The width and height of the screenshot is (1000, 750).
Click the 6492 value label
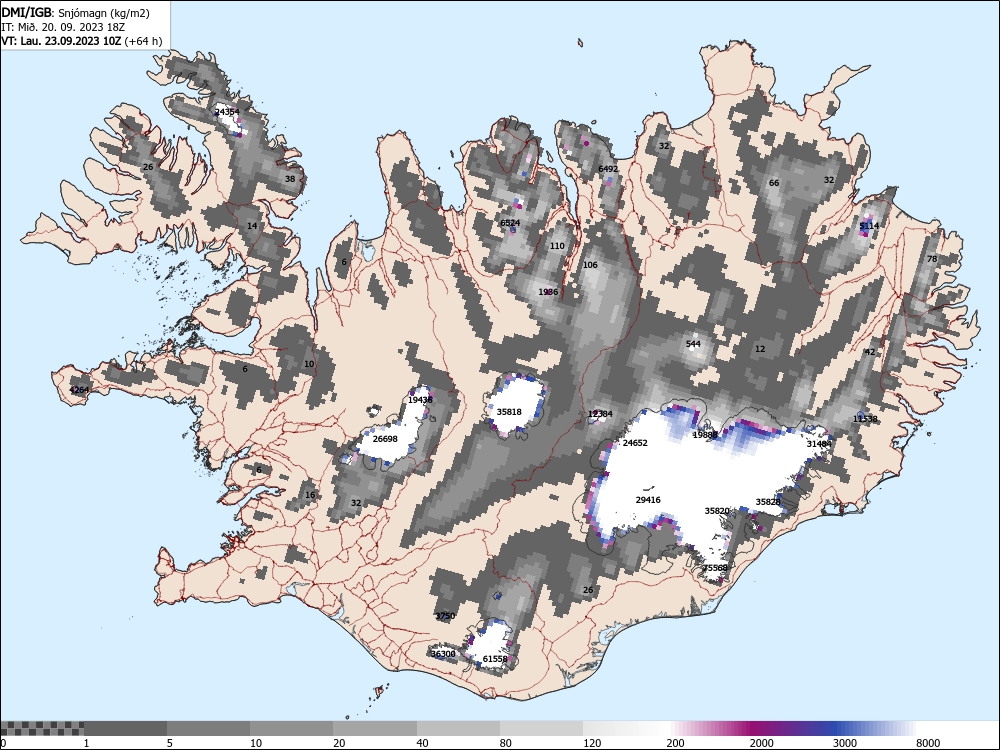tap(608, 169)
